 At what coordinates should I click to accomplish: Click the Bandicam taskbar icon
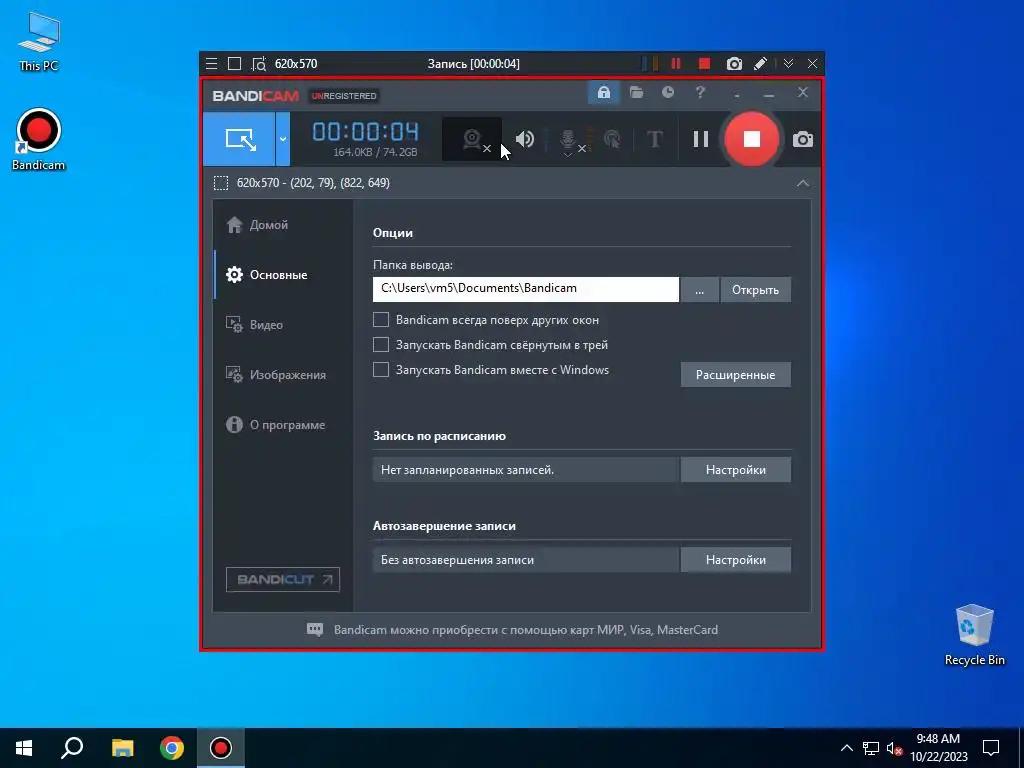click(221, 748)
